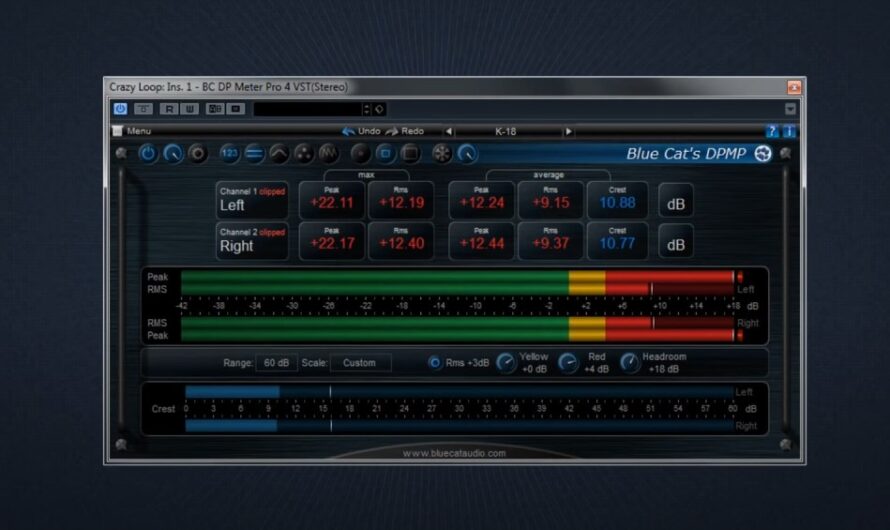890x530 pixels.
Task: Enable the W write automation button
Action: pos(190,108)
